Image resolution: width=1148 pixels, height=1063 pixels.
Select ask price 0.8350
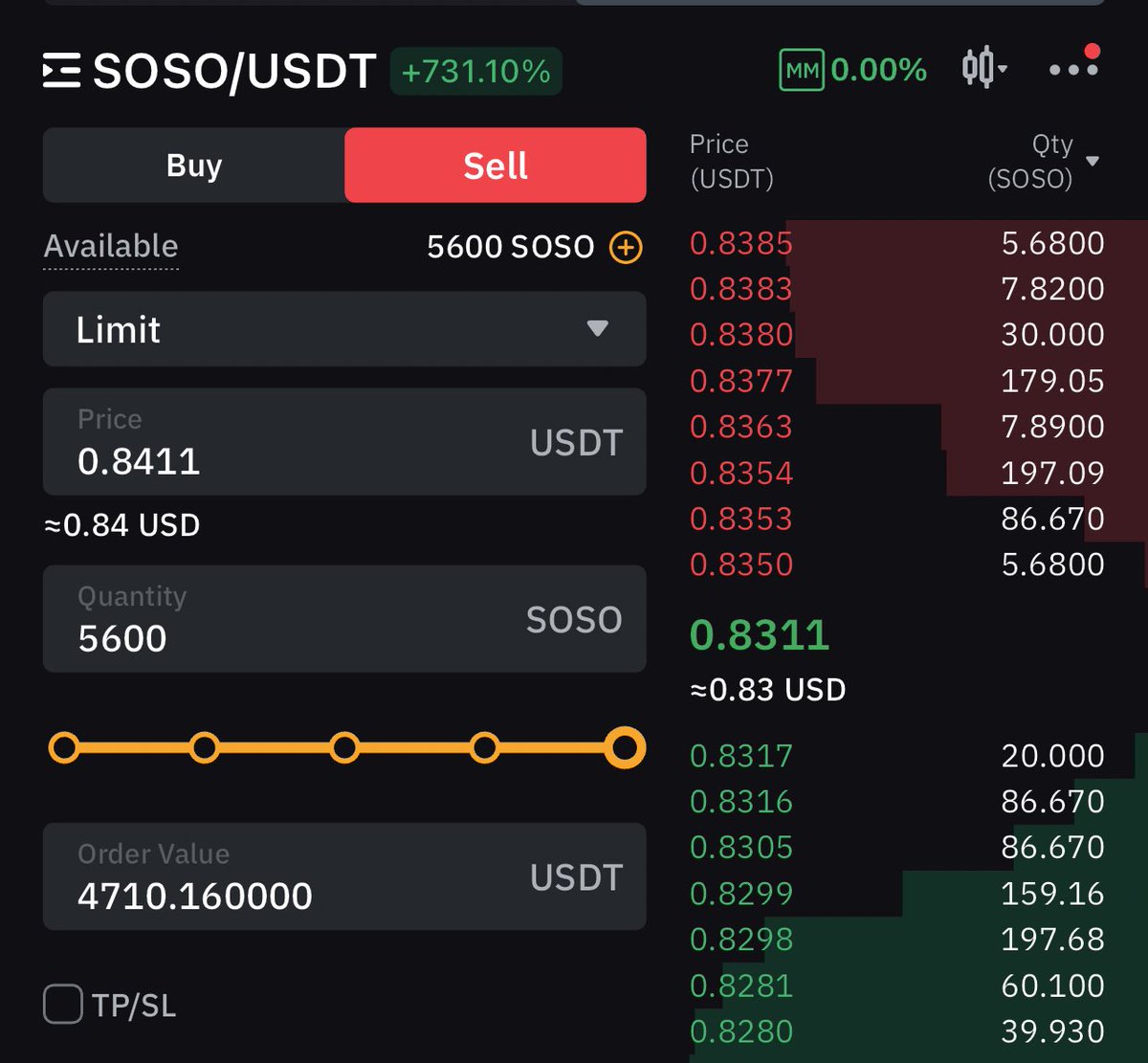pos(741,565)
